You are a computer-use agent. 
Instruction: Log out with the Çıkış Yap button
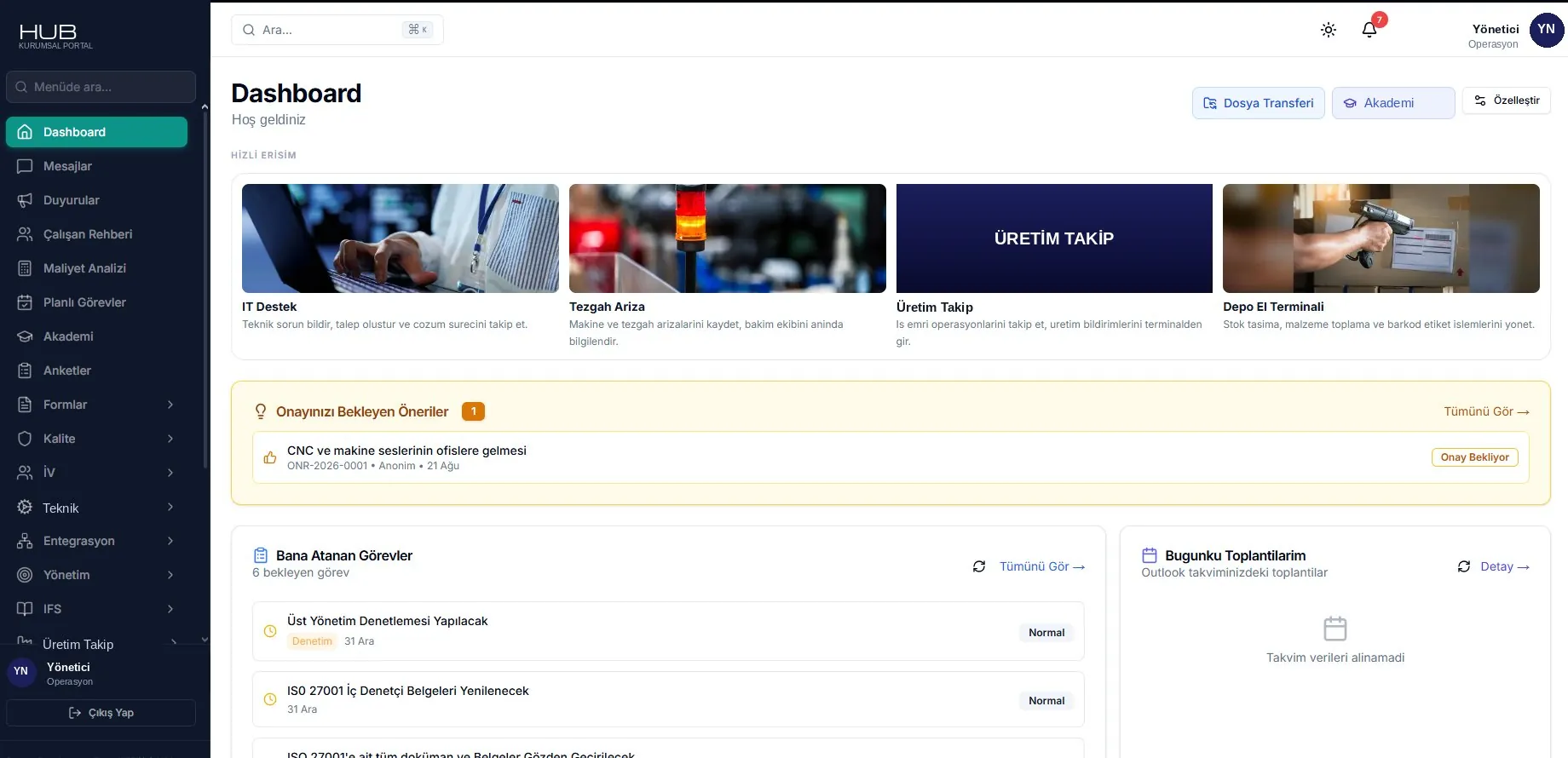pyautogui.click(x=101, y=713)
